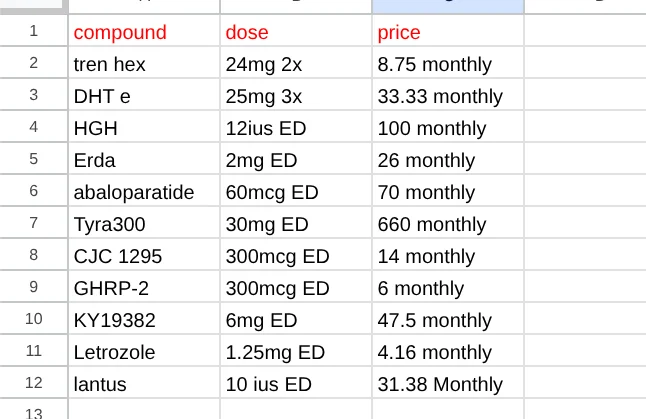Click the '660 monthly' price cell
This screenshot has width=646, height=419.
point(448,222)
